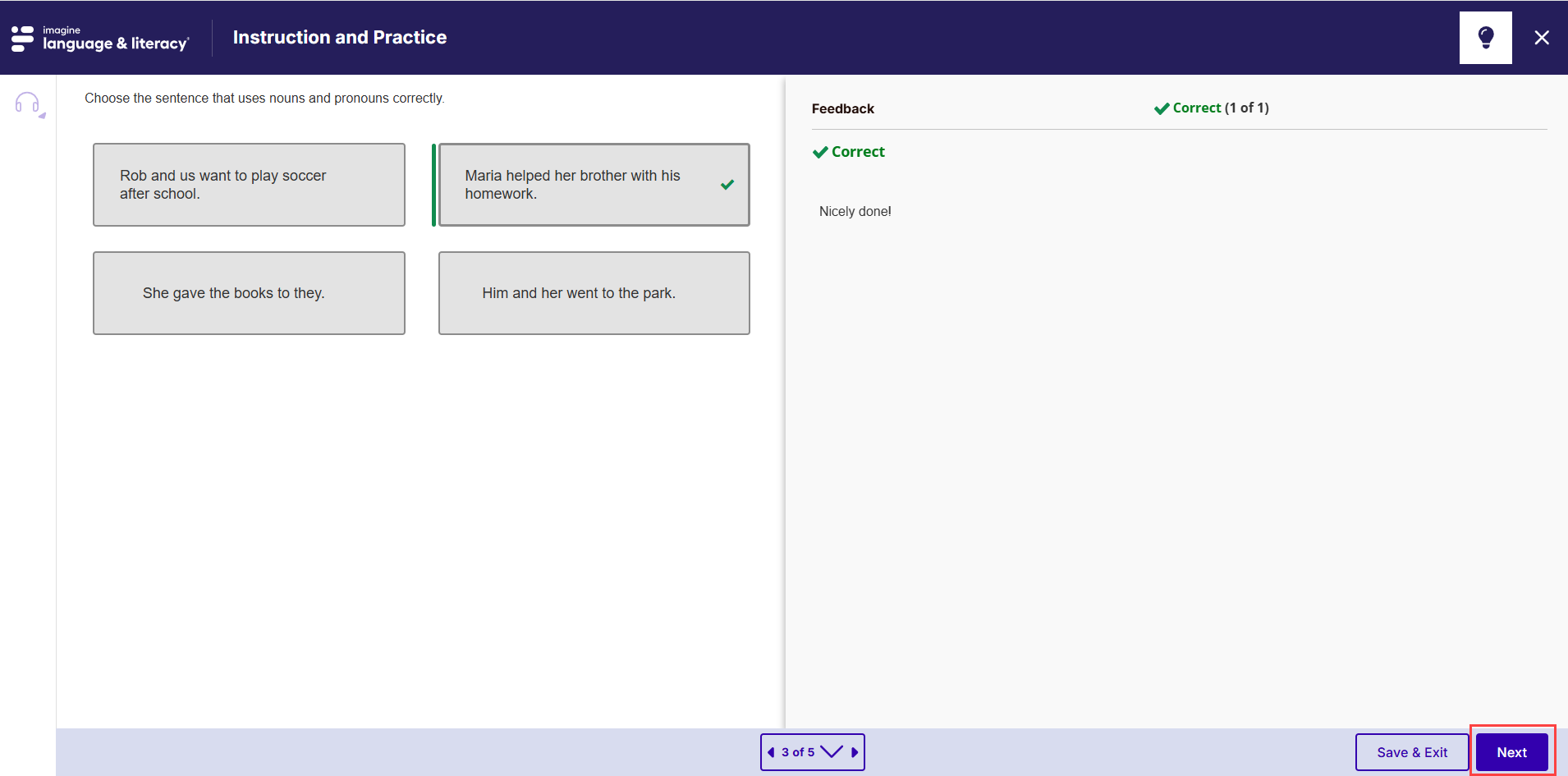Click the green checkmark on the Maria answer
The image size is (1568, 776).
click(727, 185)
